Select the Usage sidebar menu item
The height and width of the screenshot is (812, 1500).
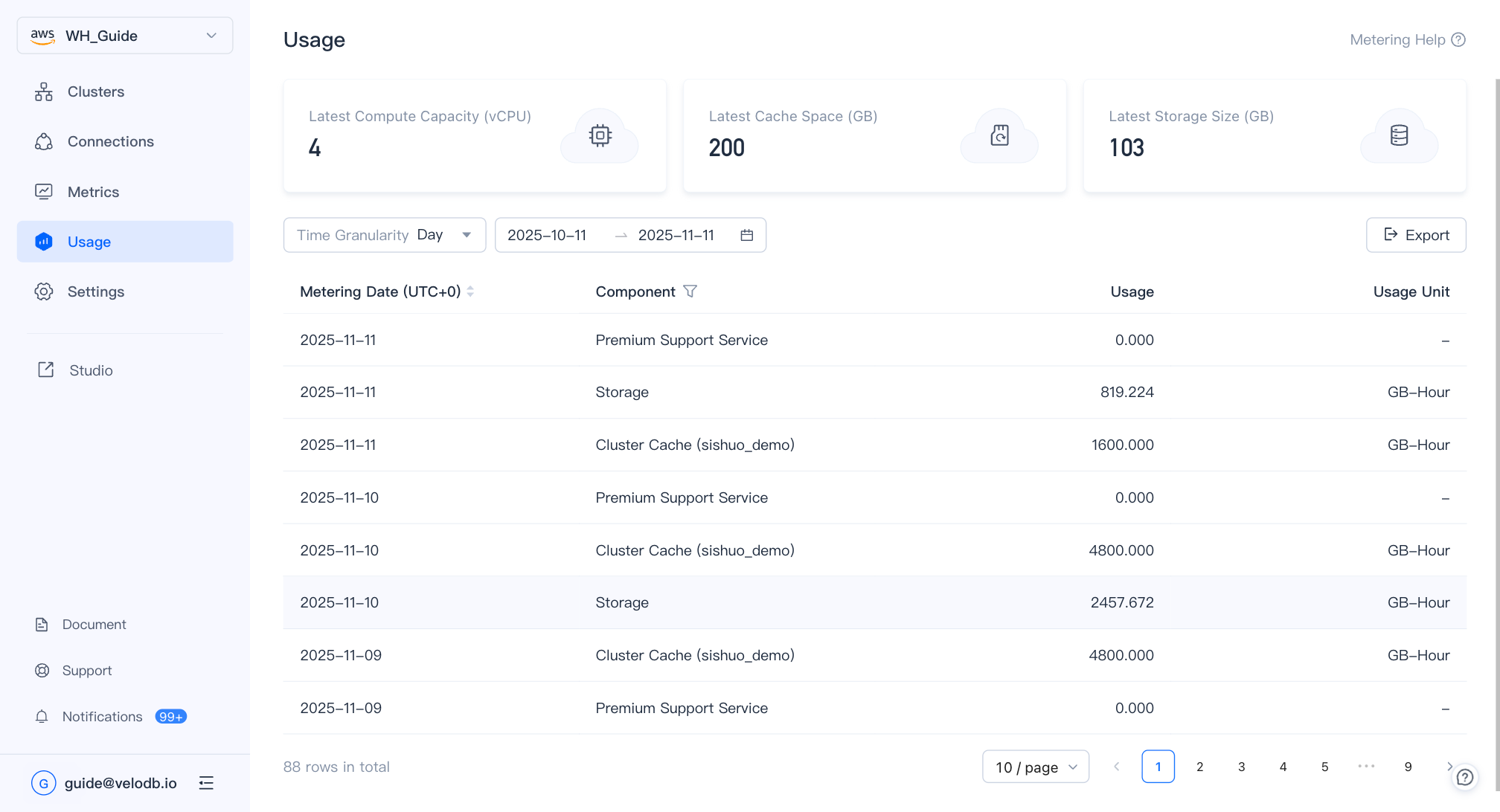click(125, 242)
